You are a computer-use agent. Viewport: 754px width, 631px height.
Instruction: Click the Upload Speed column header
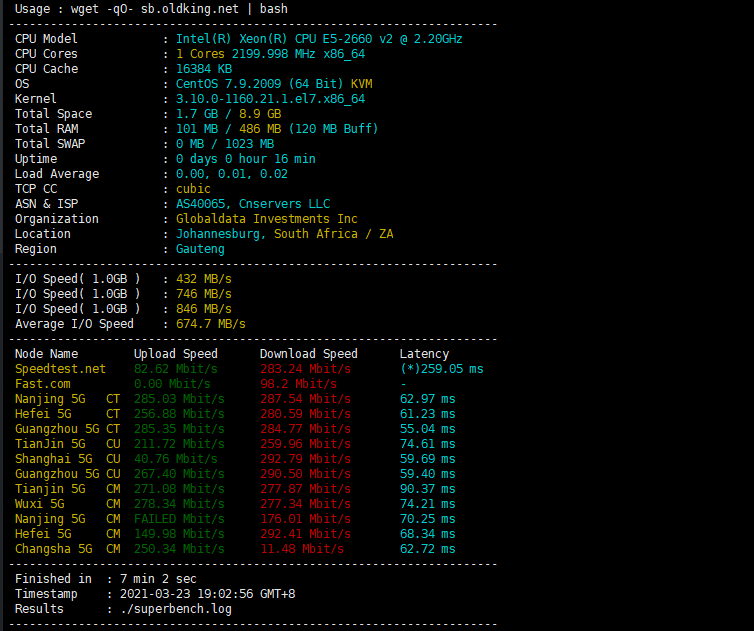pos(176,354)
